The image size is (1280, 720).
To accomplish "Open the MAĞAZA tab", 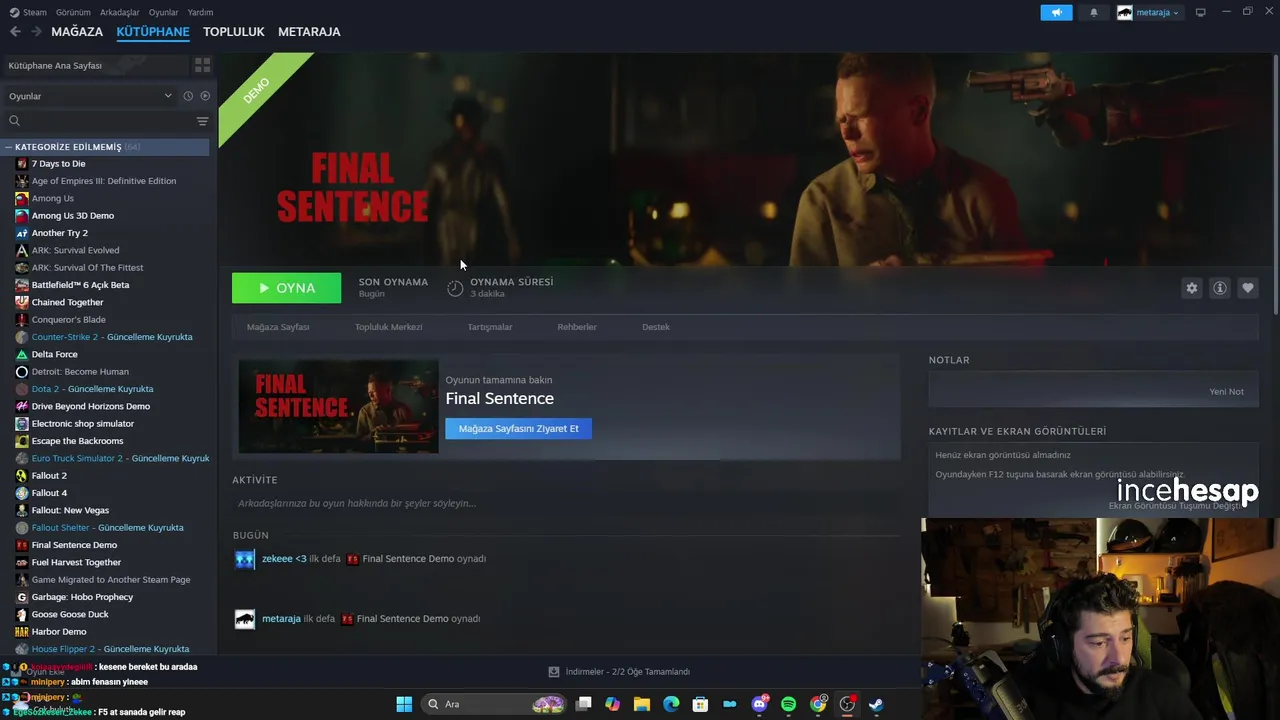I will point(77,32).
